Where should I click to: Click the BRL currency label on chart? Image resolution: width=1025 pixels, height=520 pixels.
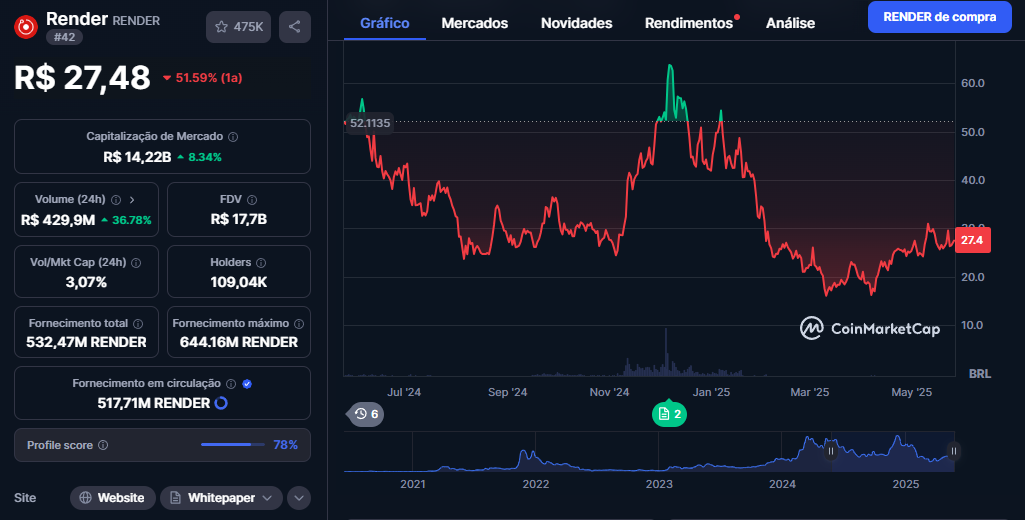tap(979, 374)
